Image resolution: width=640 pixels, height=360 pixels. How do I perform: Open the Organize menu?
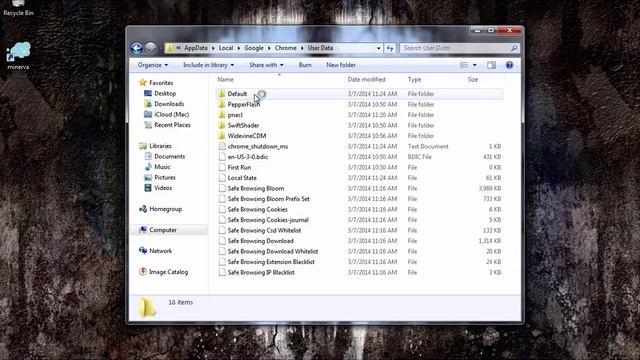pyautogui.click(x=153, y=65)
